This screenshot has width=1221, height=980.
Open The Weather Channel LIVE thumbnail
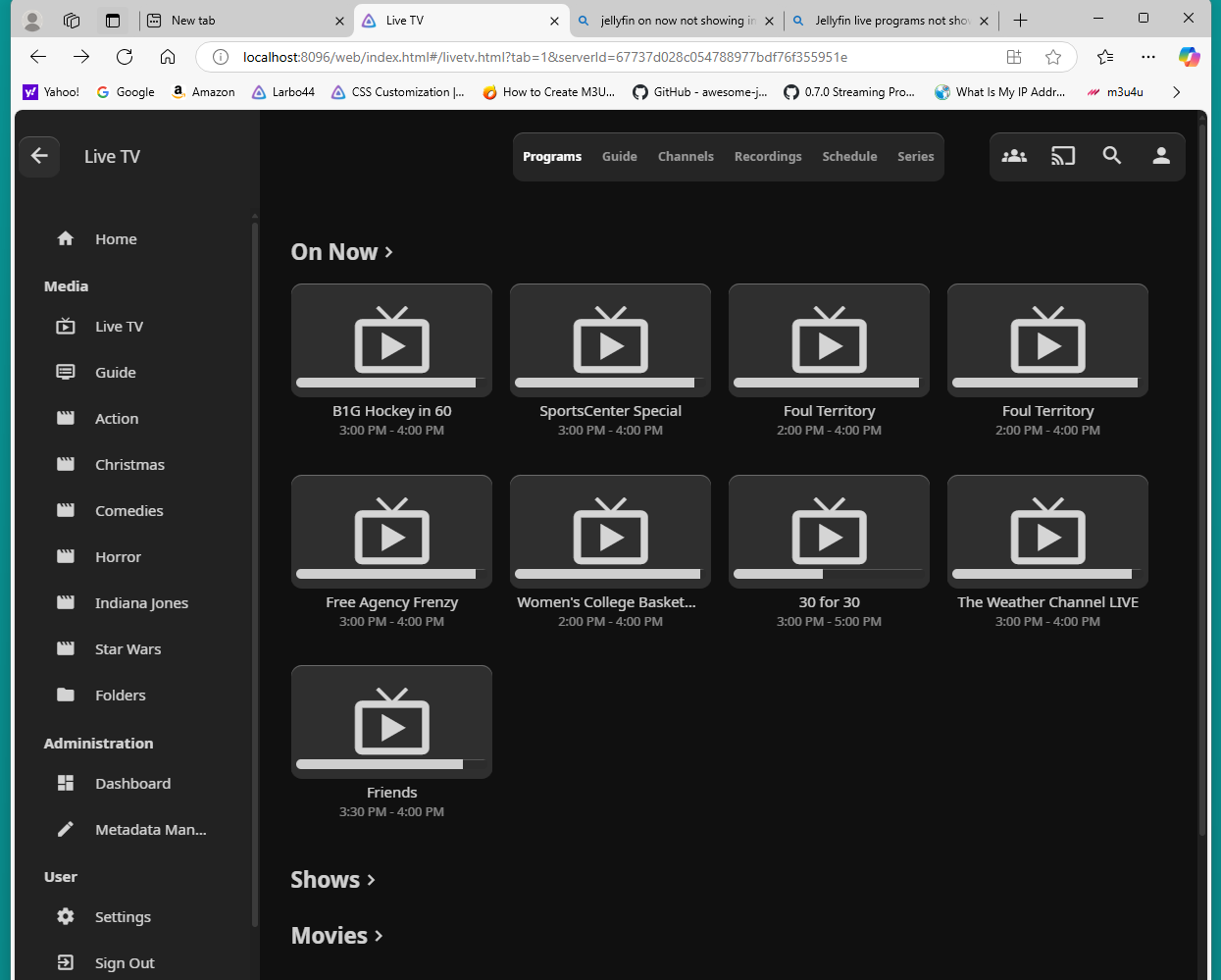click(x=1047, y=530)
